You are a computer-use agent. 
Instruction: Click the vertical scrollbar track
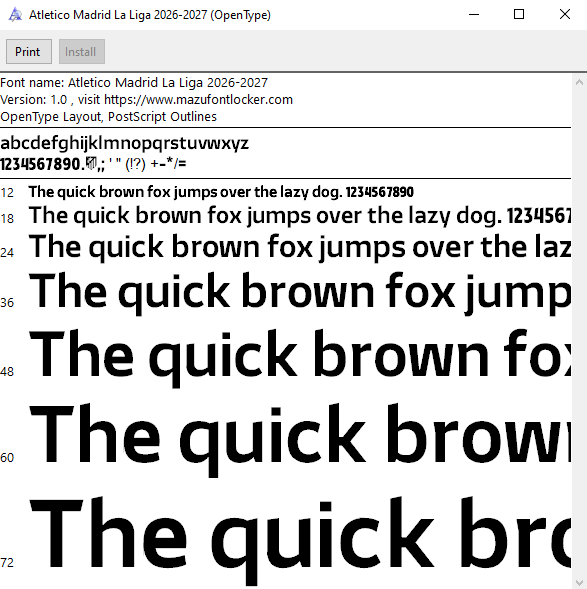pyautogui.click(x=579, y=332)
